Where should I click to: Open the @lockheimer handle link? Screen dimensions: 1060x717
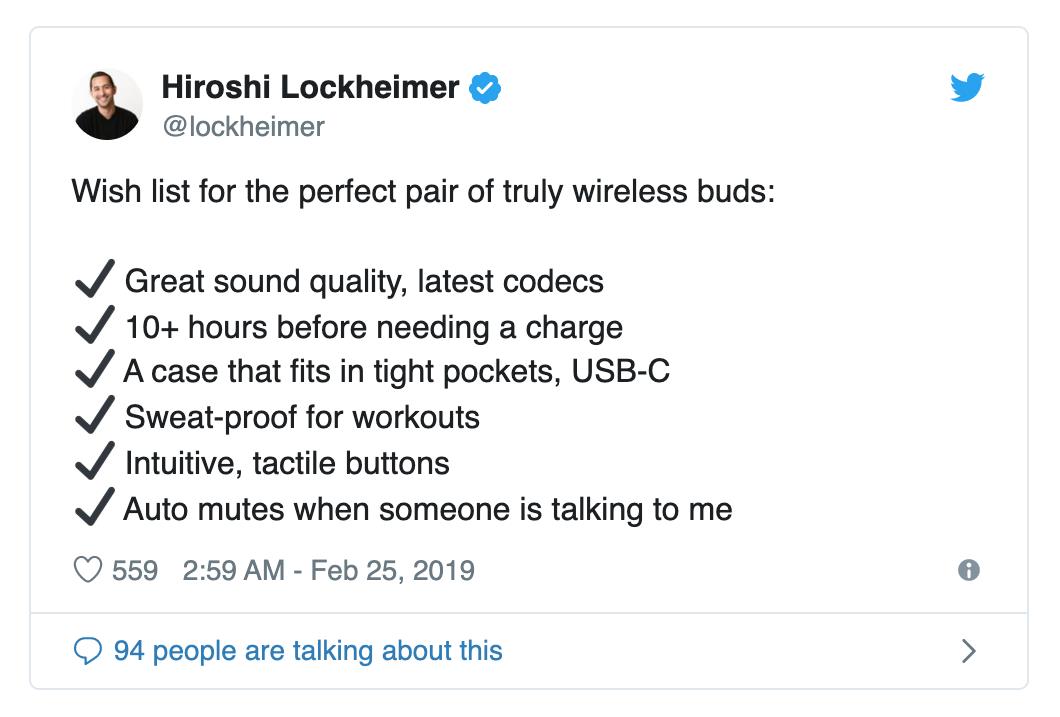click(243, 127)
